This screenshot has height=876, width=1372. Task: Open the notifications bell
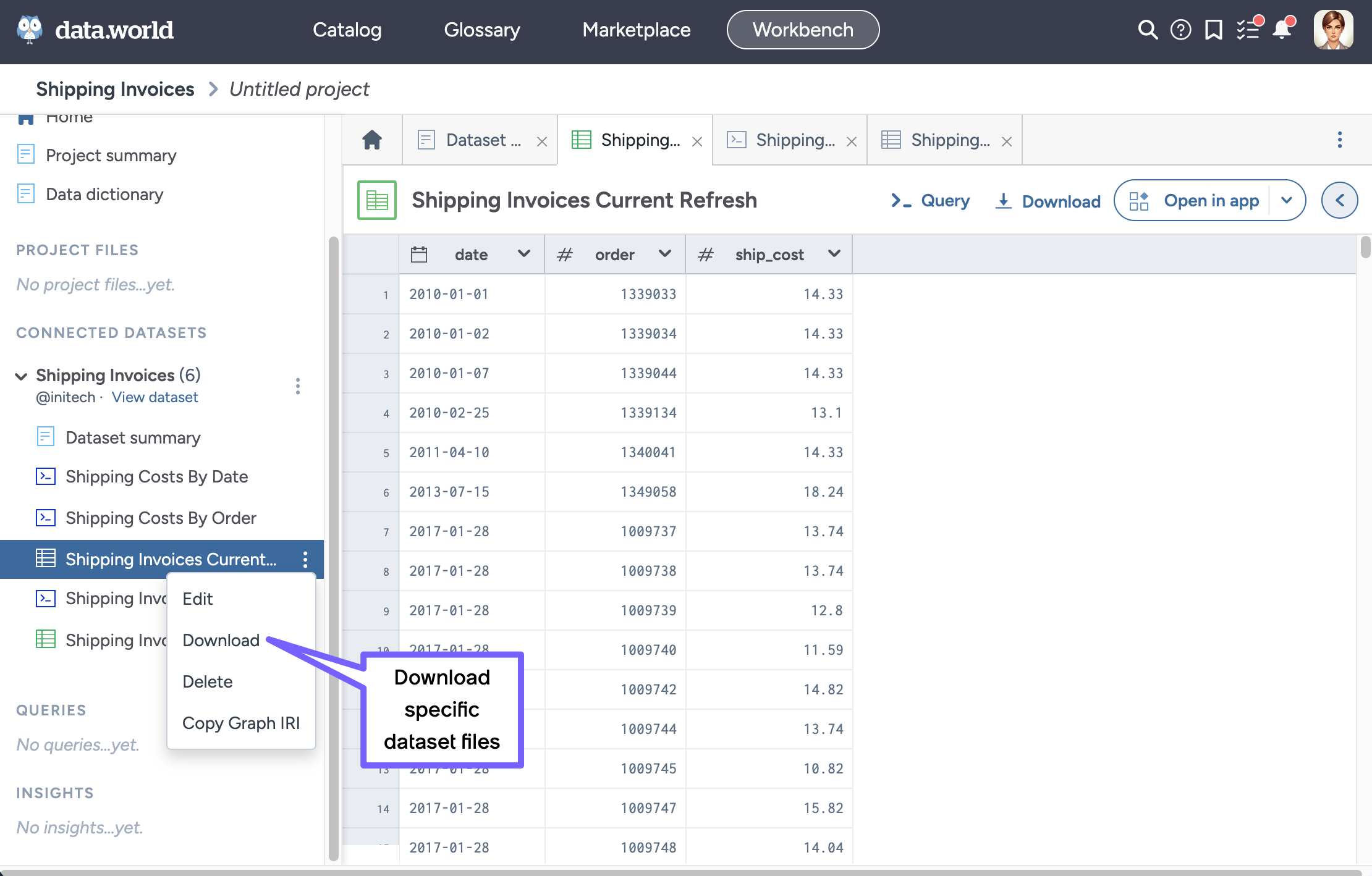(x=1283, y=29)
